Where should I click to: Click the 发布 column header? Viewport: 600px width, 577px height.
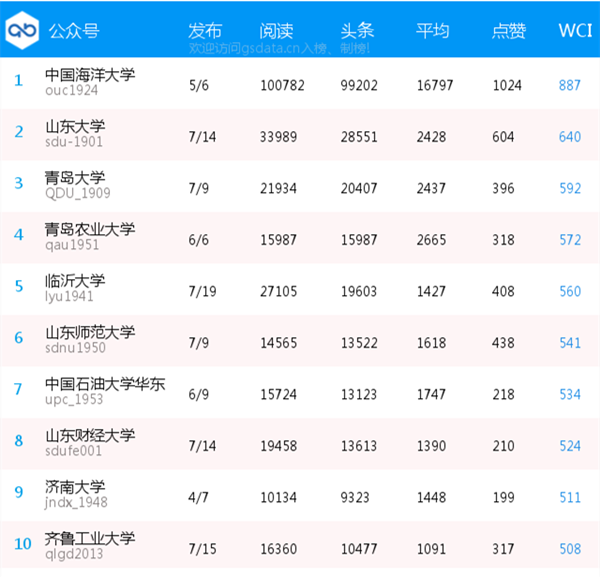205,31
